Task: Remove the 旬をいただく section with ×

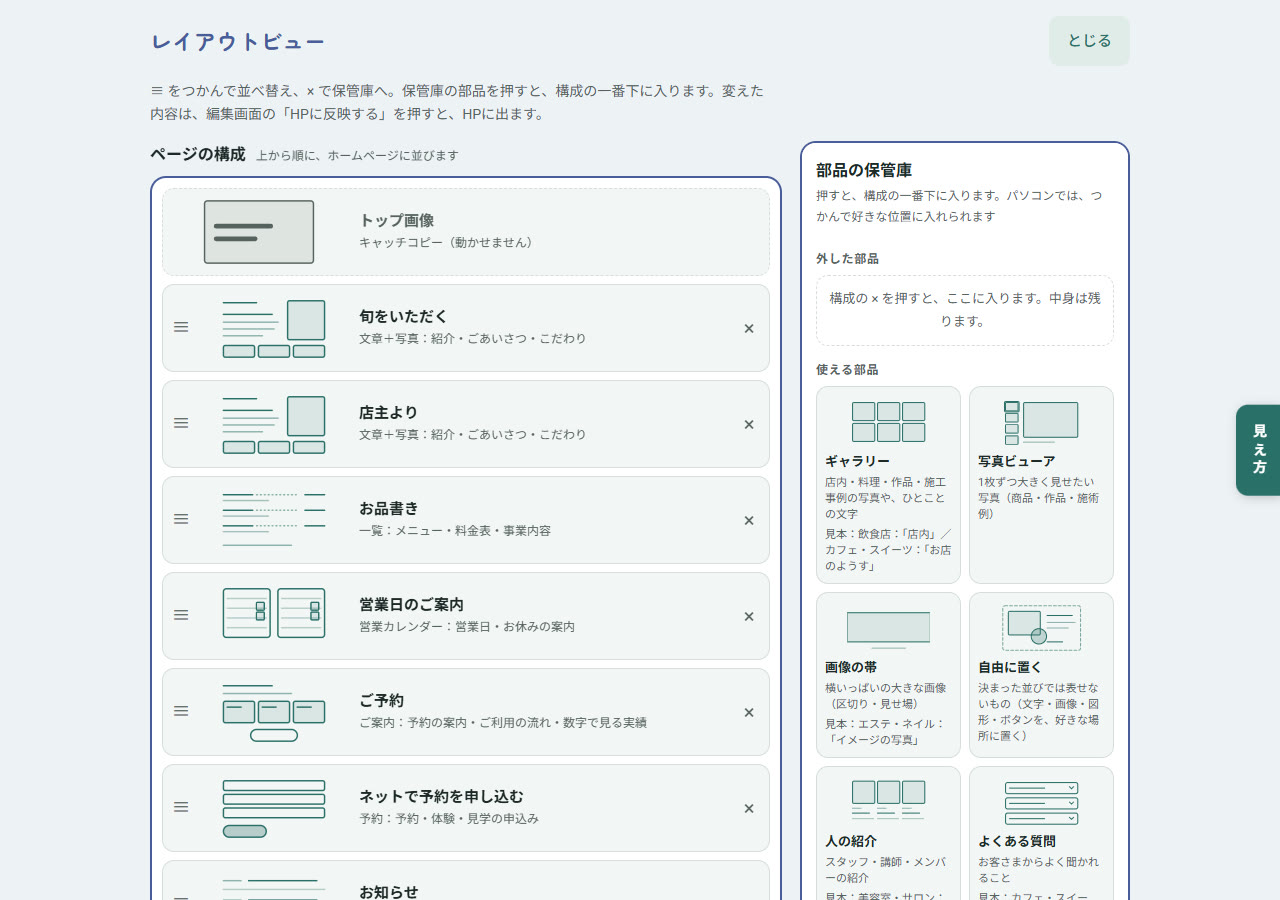Action: (x=749, y=328)
